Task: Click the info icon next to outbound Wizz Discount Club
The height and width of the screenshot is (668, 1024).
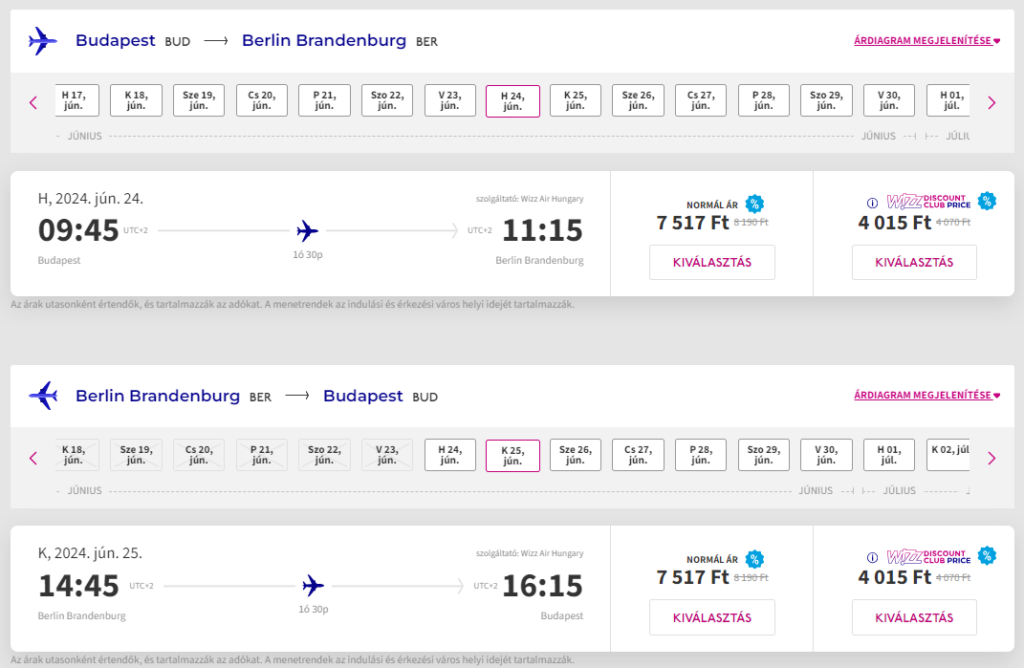Action: click(x=872, y=203)
